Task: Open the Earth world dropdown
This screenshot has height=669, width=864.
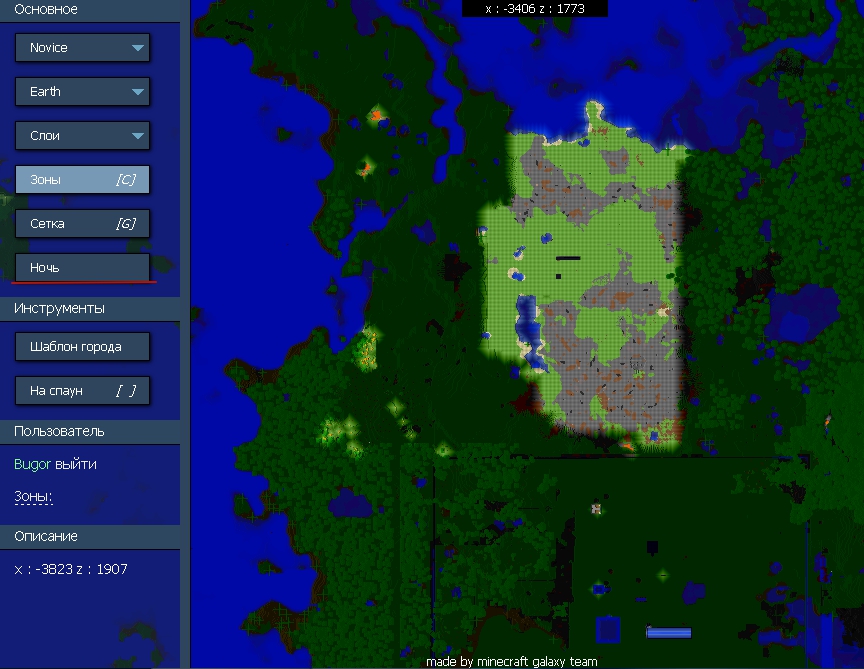Action: 82,91
